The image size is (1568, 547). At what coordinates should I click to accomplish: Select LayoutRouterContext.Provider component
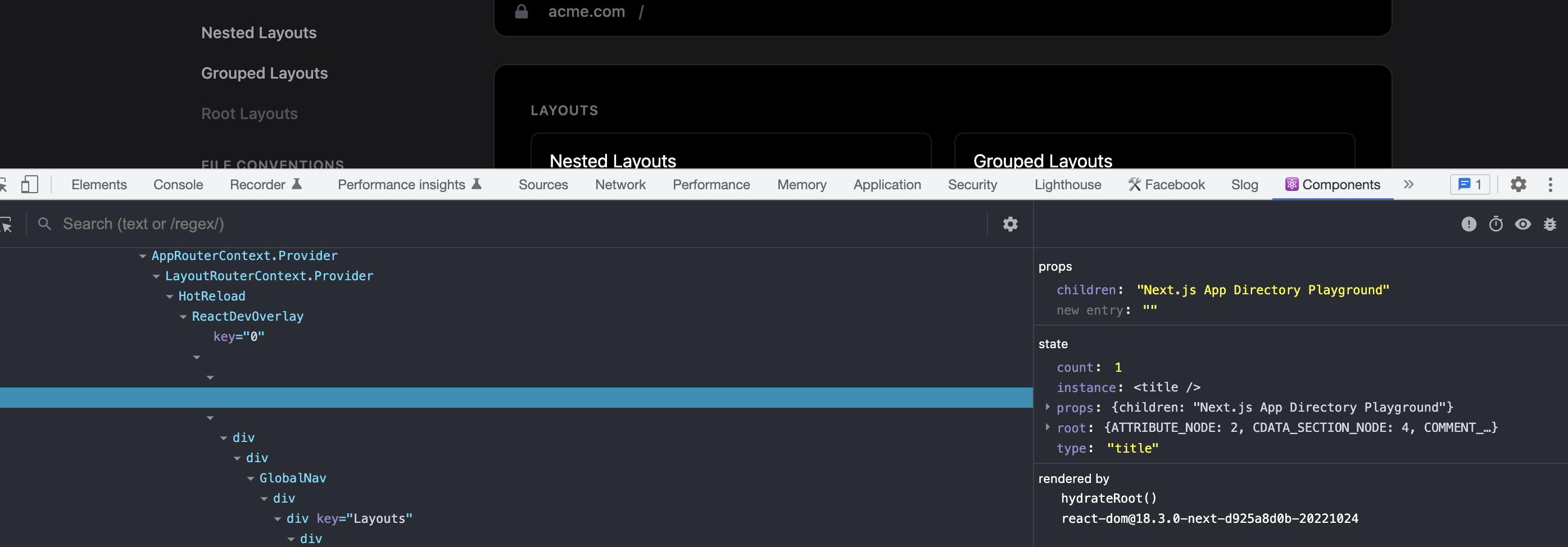tap(269, 276)
